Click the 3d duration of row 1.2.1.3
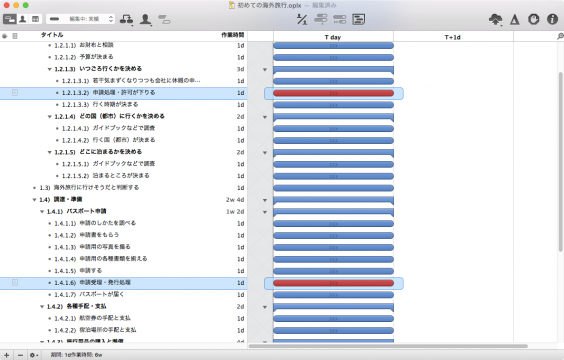The width and height of the screenshot is (564, 360). point(240,69)
